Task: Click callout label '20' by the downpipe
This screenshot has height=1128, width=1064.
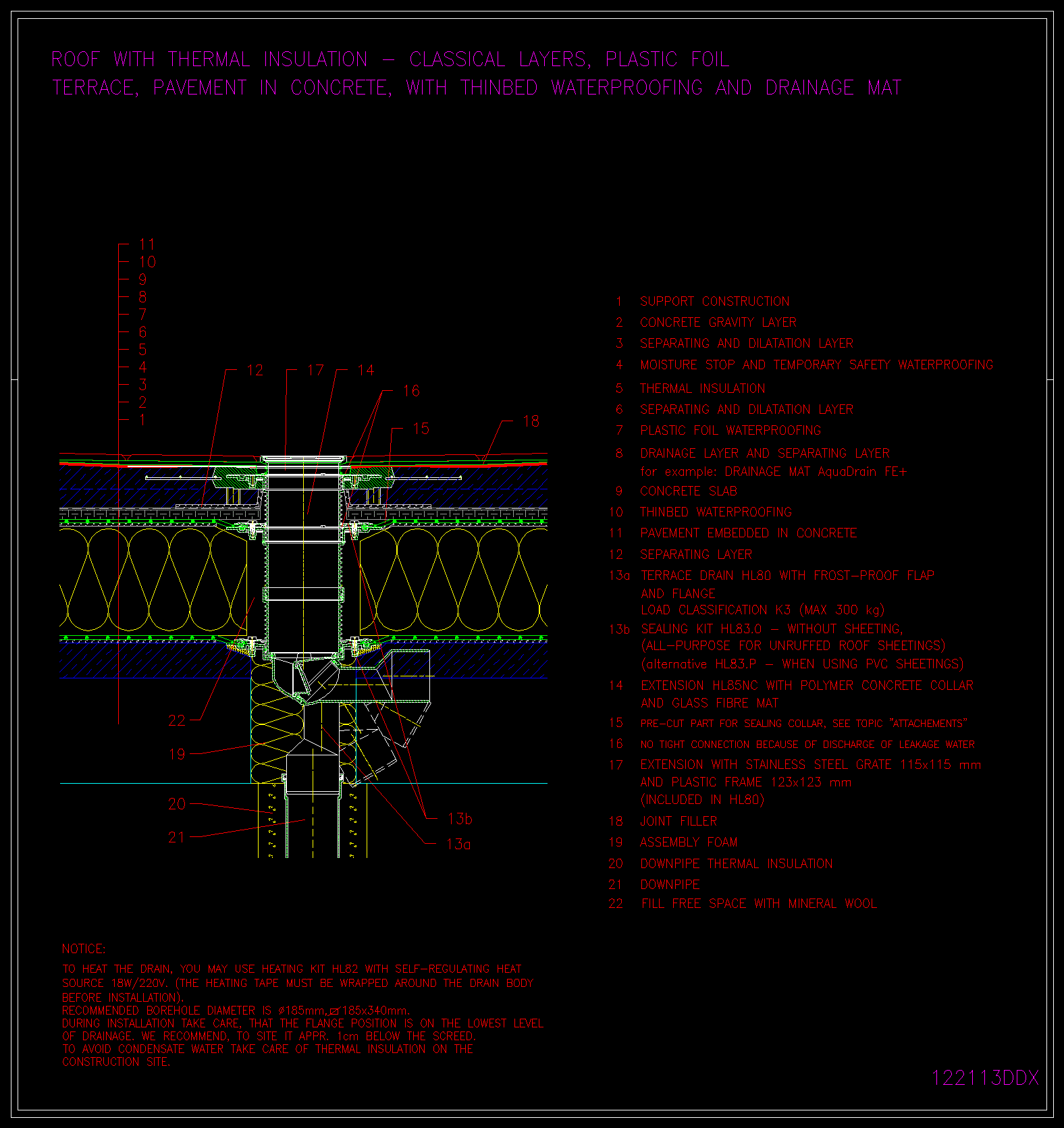Action: [177, 804]
